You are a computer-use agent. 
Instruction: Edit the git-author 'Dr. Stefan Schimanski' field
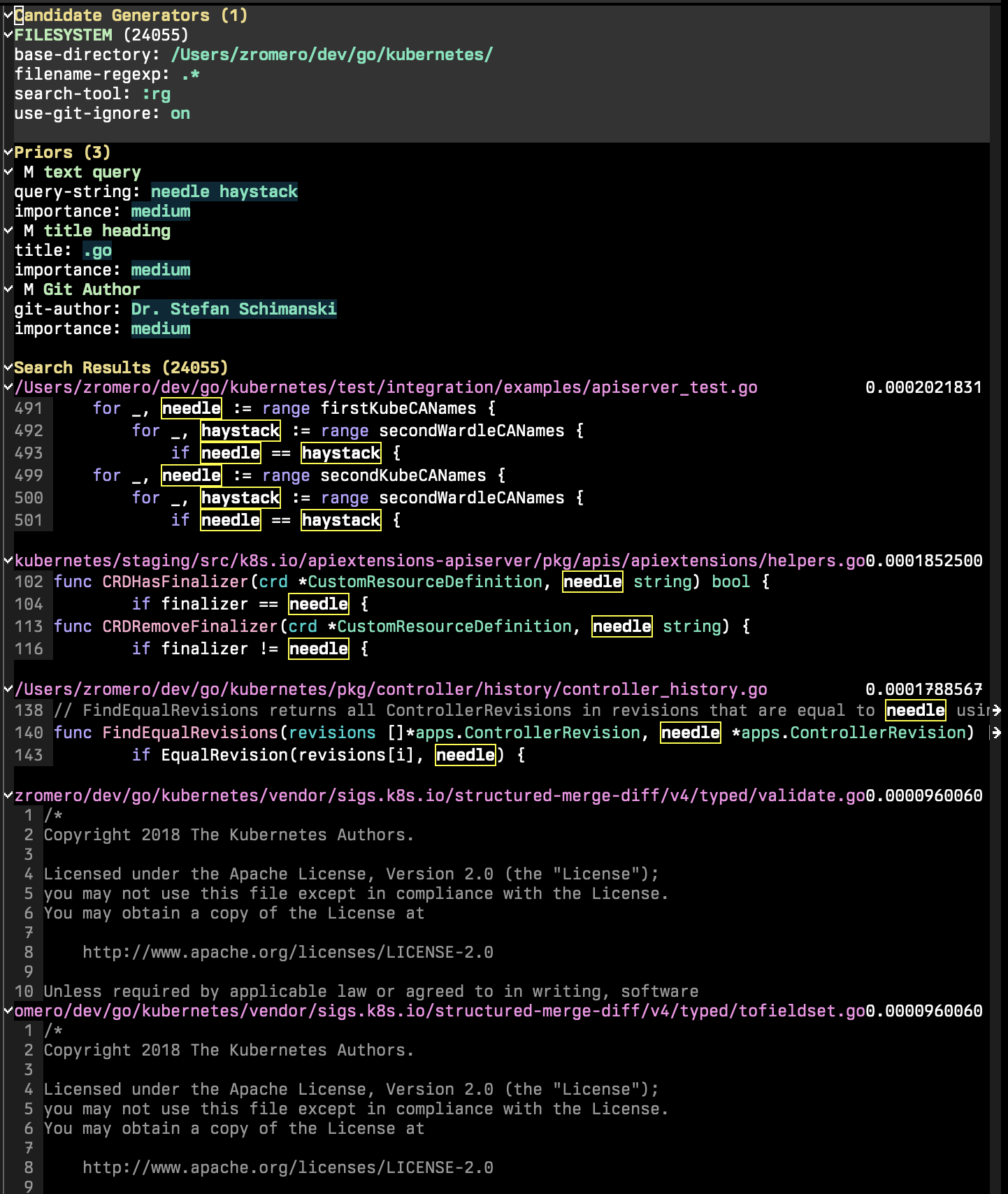tap(233, 309)
